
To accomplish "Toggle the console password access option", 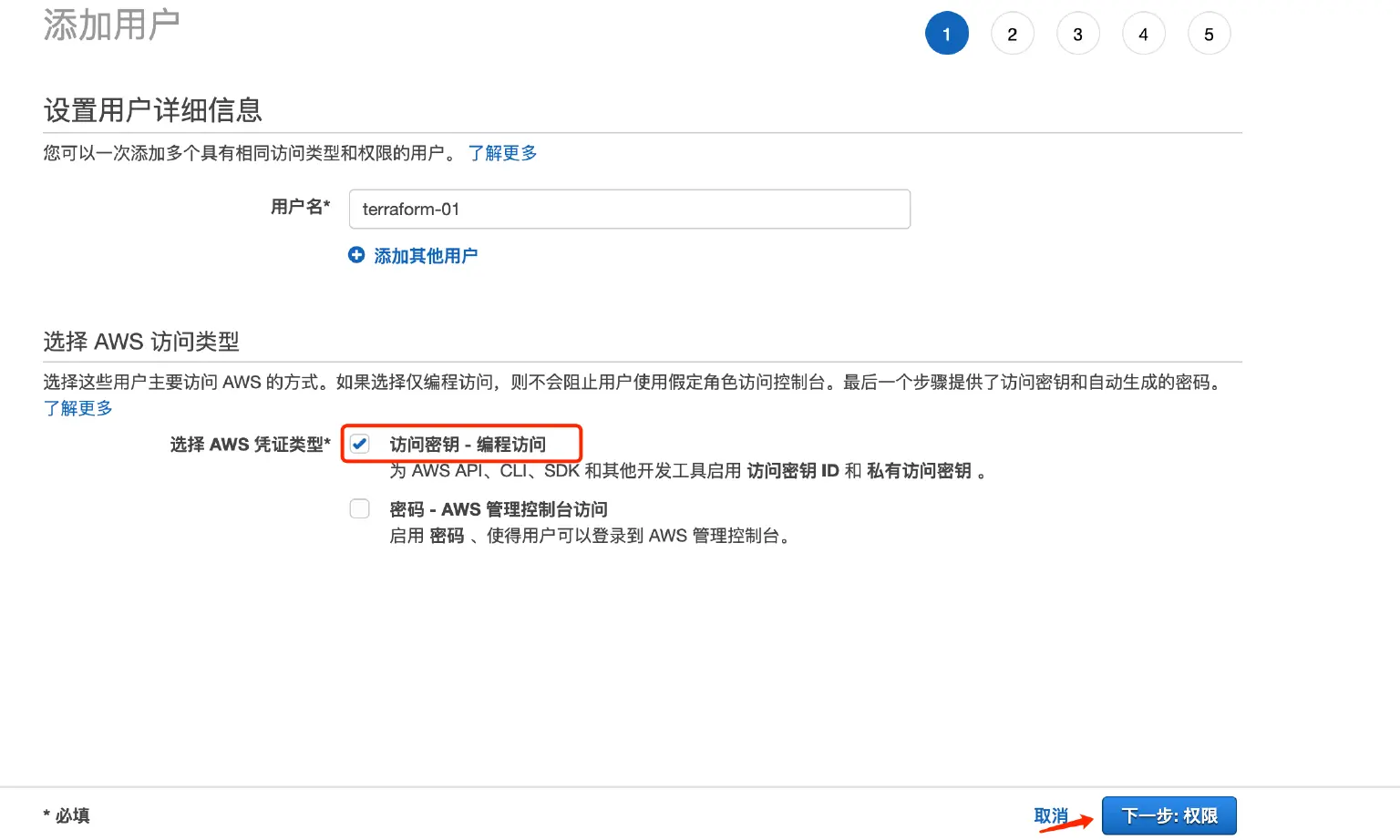I will point(359,508).
